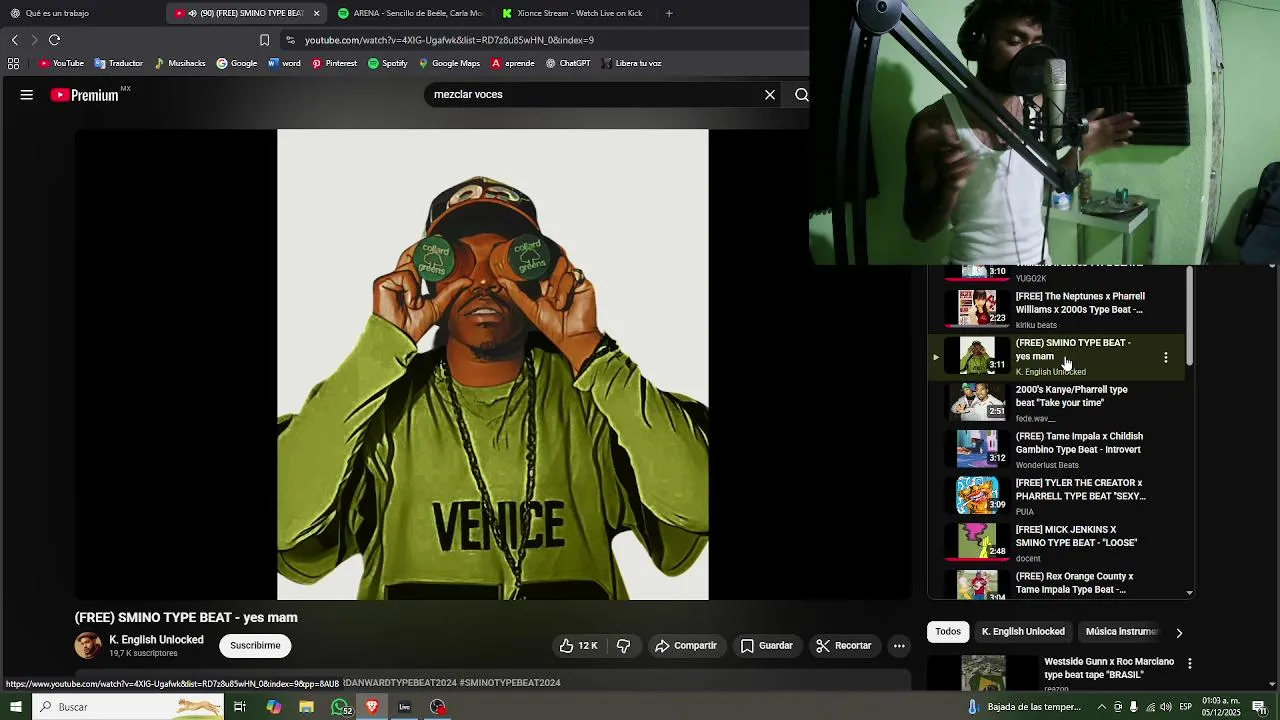Click the Windows Buscar search box
The width and height of the screenshot is (1280, 720).
tap(128, 707)
